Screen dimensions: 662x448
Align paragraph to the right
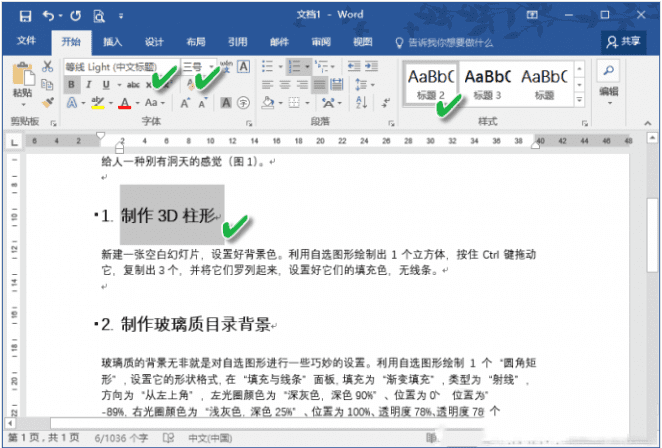[x=302, y=84]
